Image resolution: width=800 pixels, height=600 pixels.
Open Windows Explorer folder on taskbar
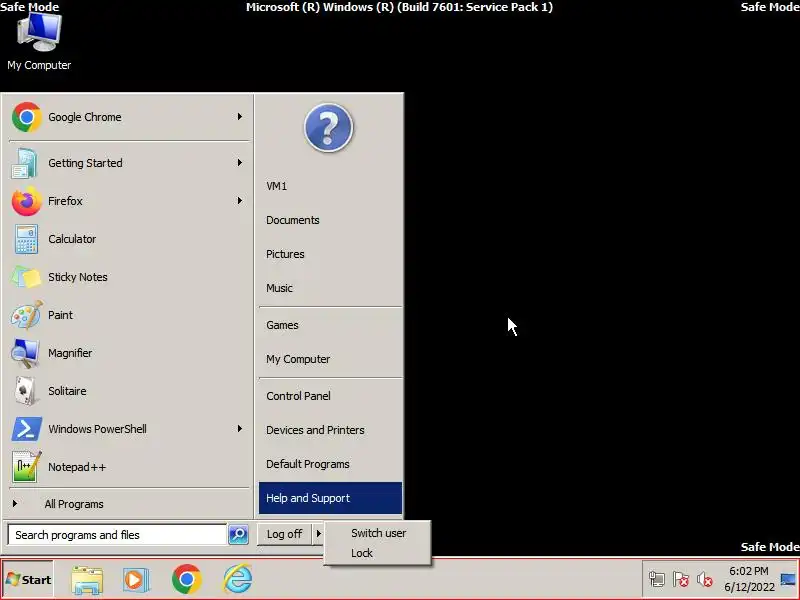(x=87, y=580)
